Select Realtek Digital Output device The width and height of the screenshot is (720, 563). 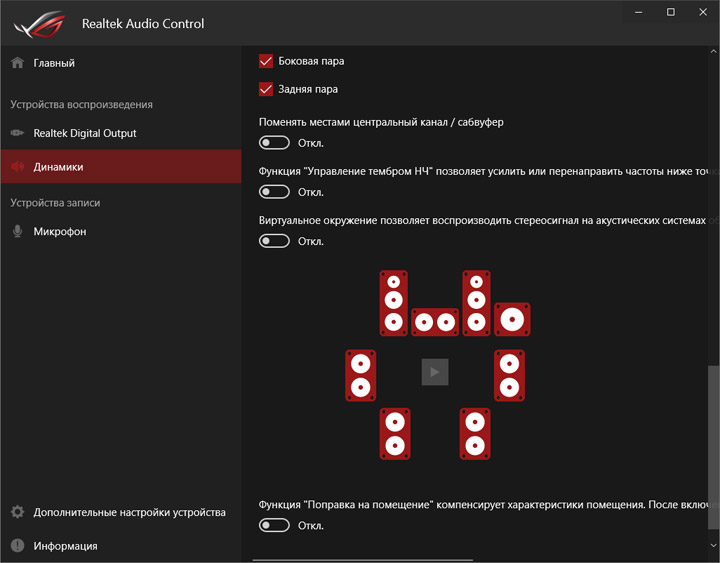pos(84,133)
